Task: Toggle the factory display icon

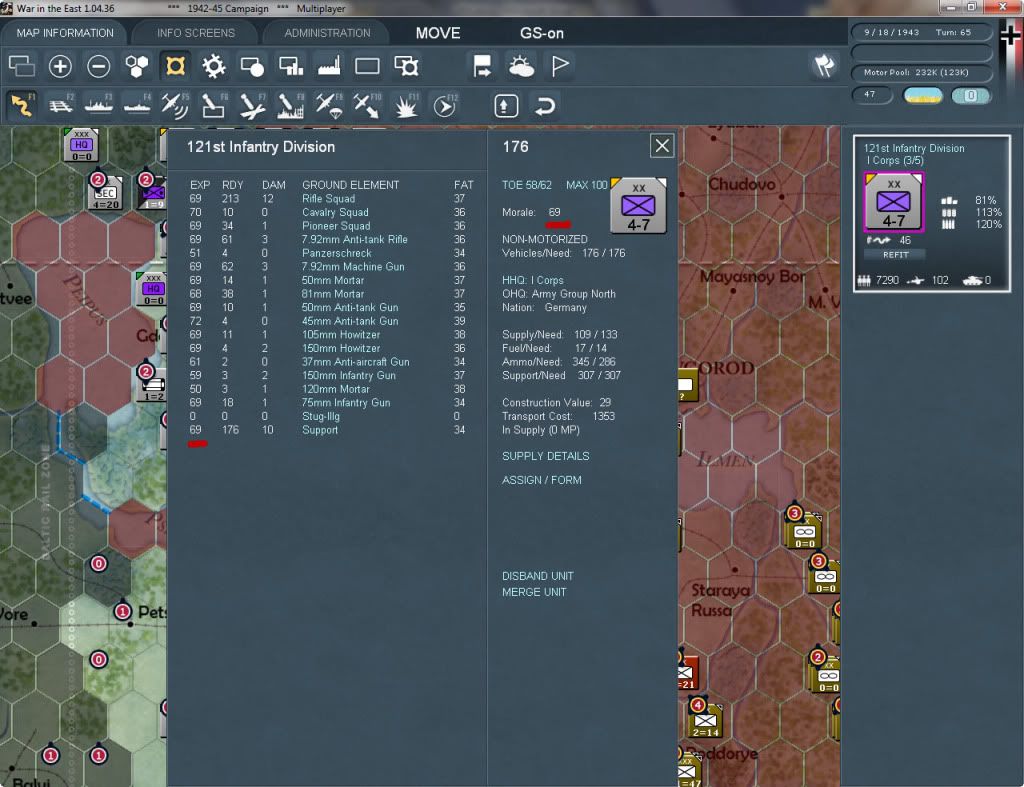Action: [x=329, y=66]
